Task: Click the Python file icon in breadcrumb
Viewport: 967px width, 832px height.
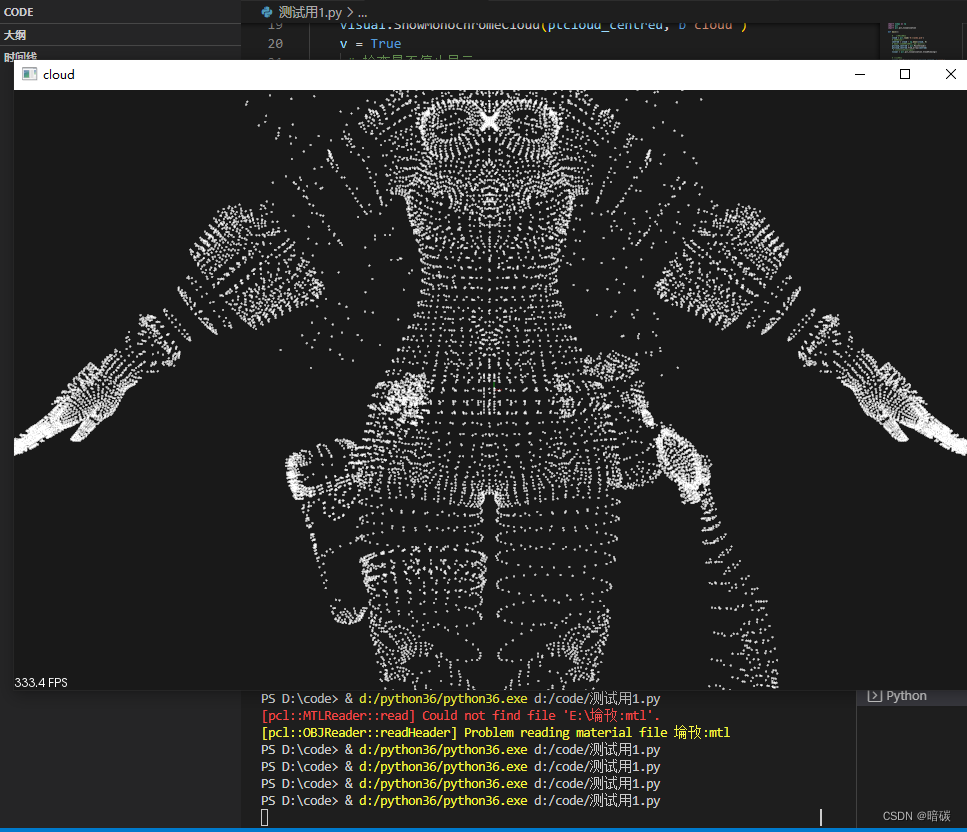Action: point(267,12)
